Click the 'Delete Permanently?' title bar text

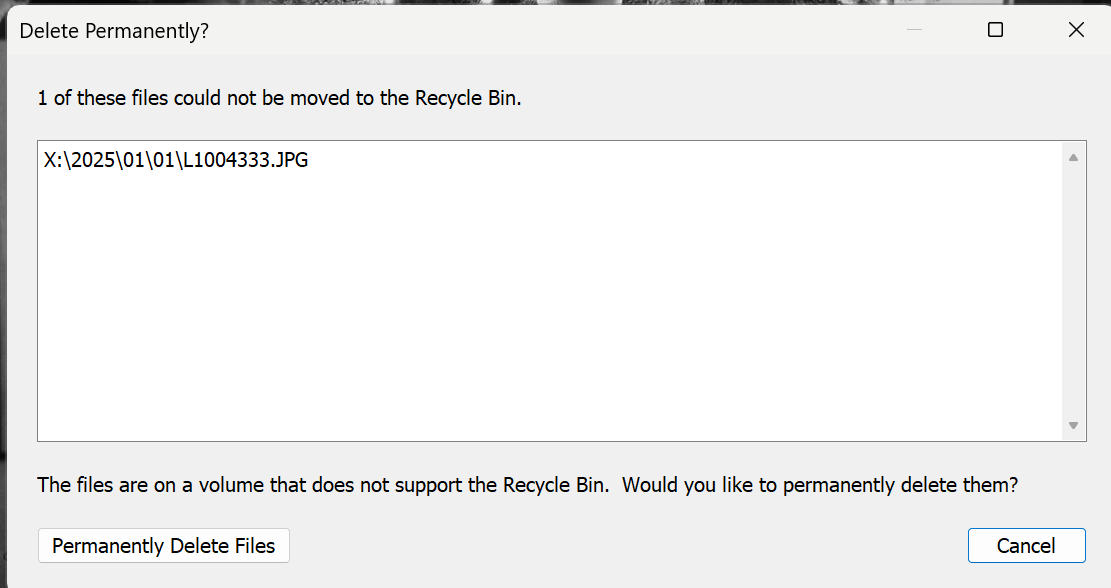click(x=114, y=31)
